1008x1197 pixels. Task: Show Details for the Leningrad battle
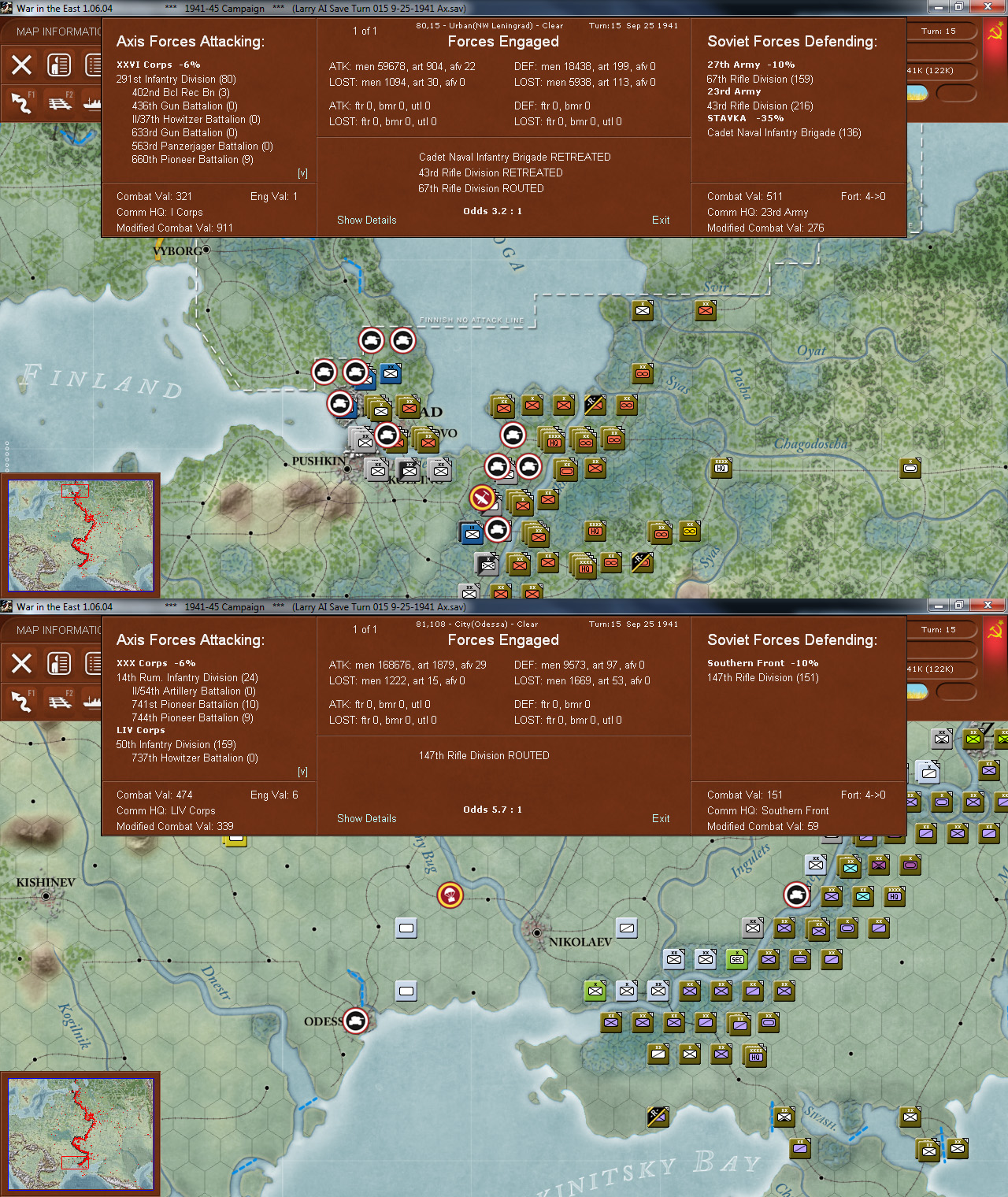[x=366, y=220]
